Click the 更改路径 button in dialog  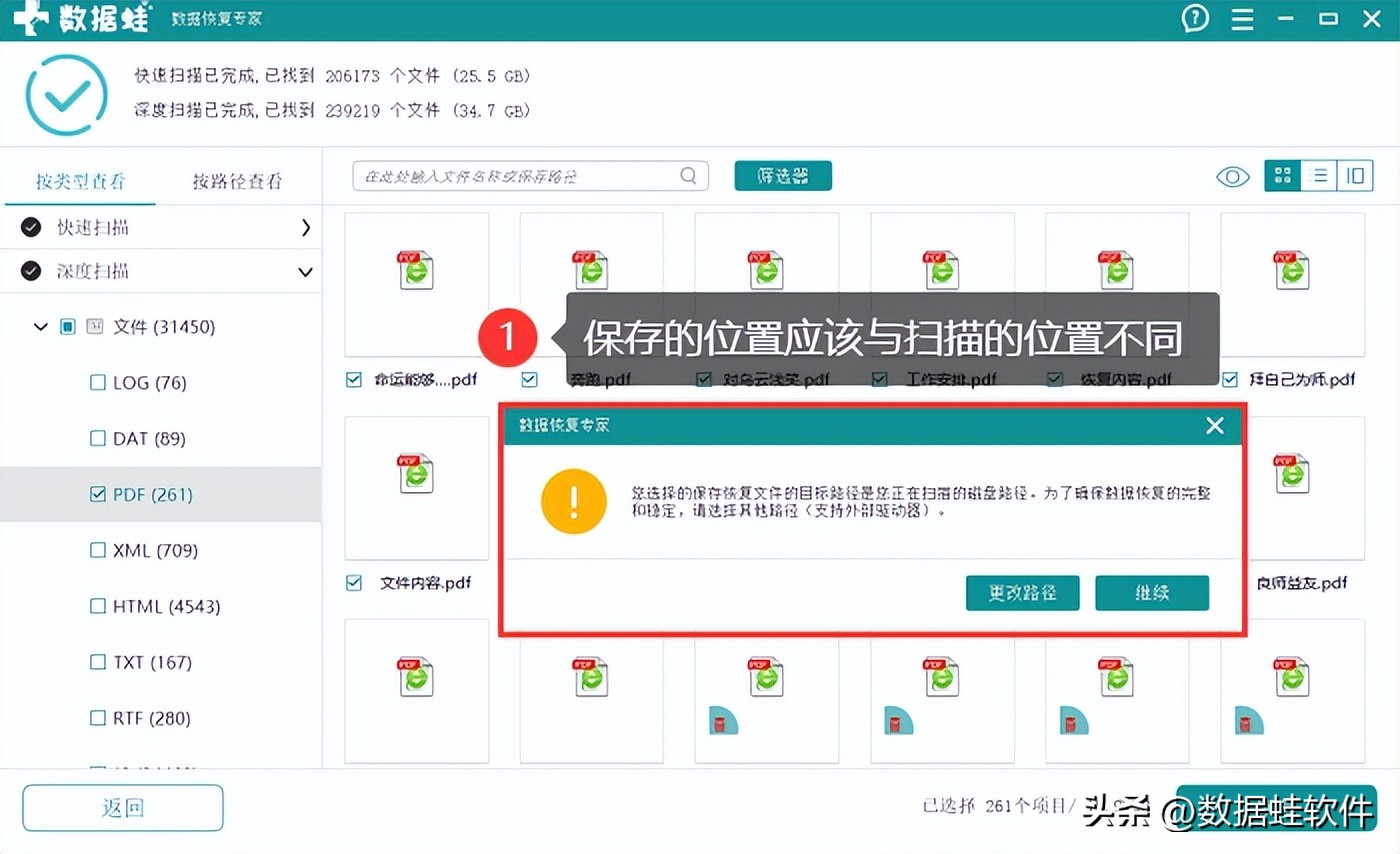[x=1022, y=592]
